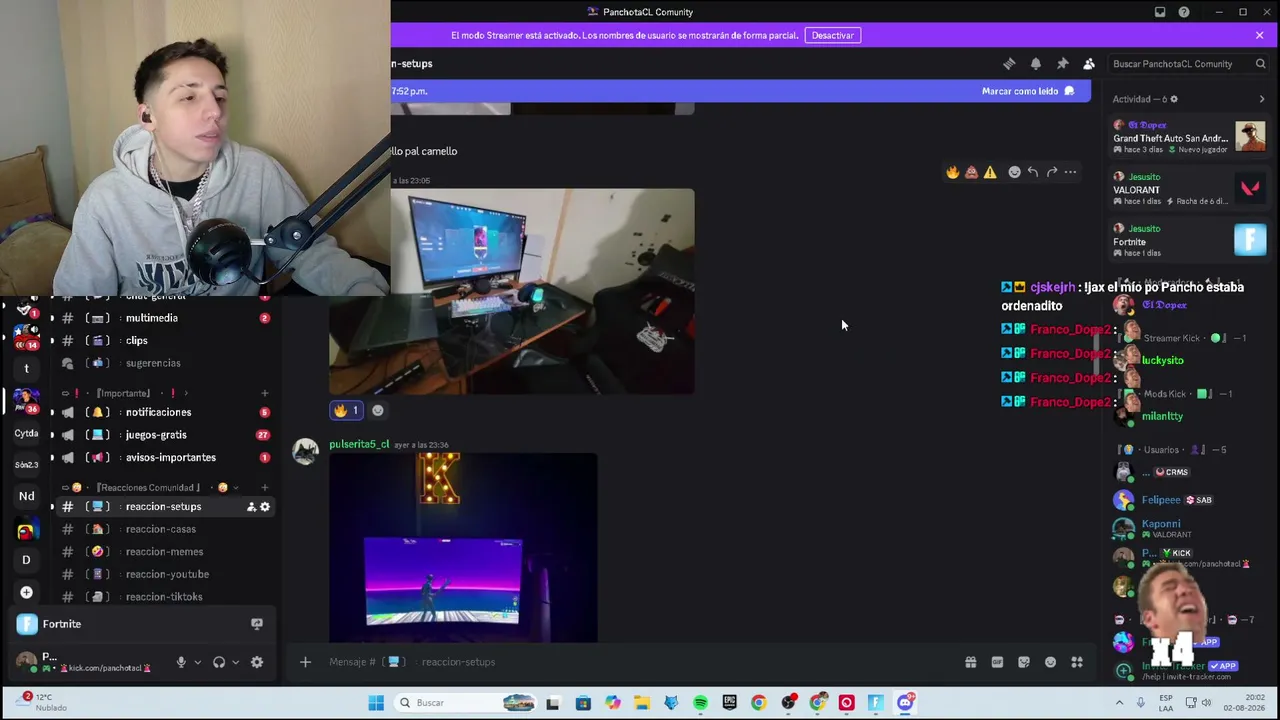The width and height of the screenshot is (1280, 720).
Task: Invite people to reaccion-setups channel
Action: point(250,507)
